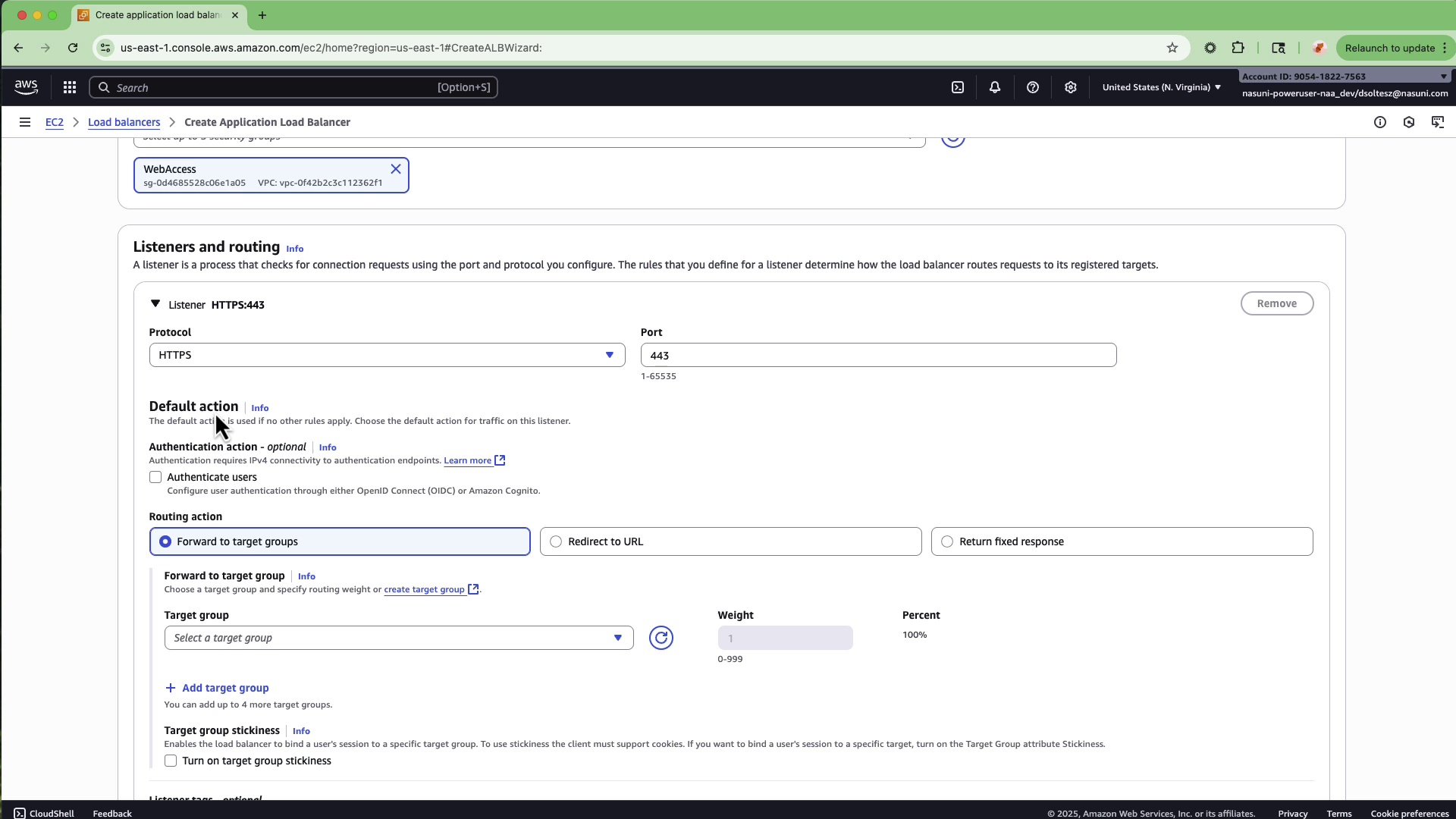Collapse the Listener HTTPS:443 section
This screenshot has width=1456, height=819.
click(x=155, y=304)
